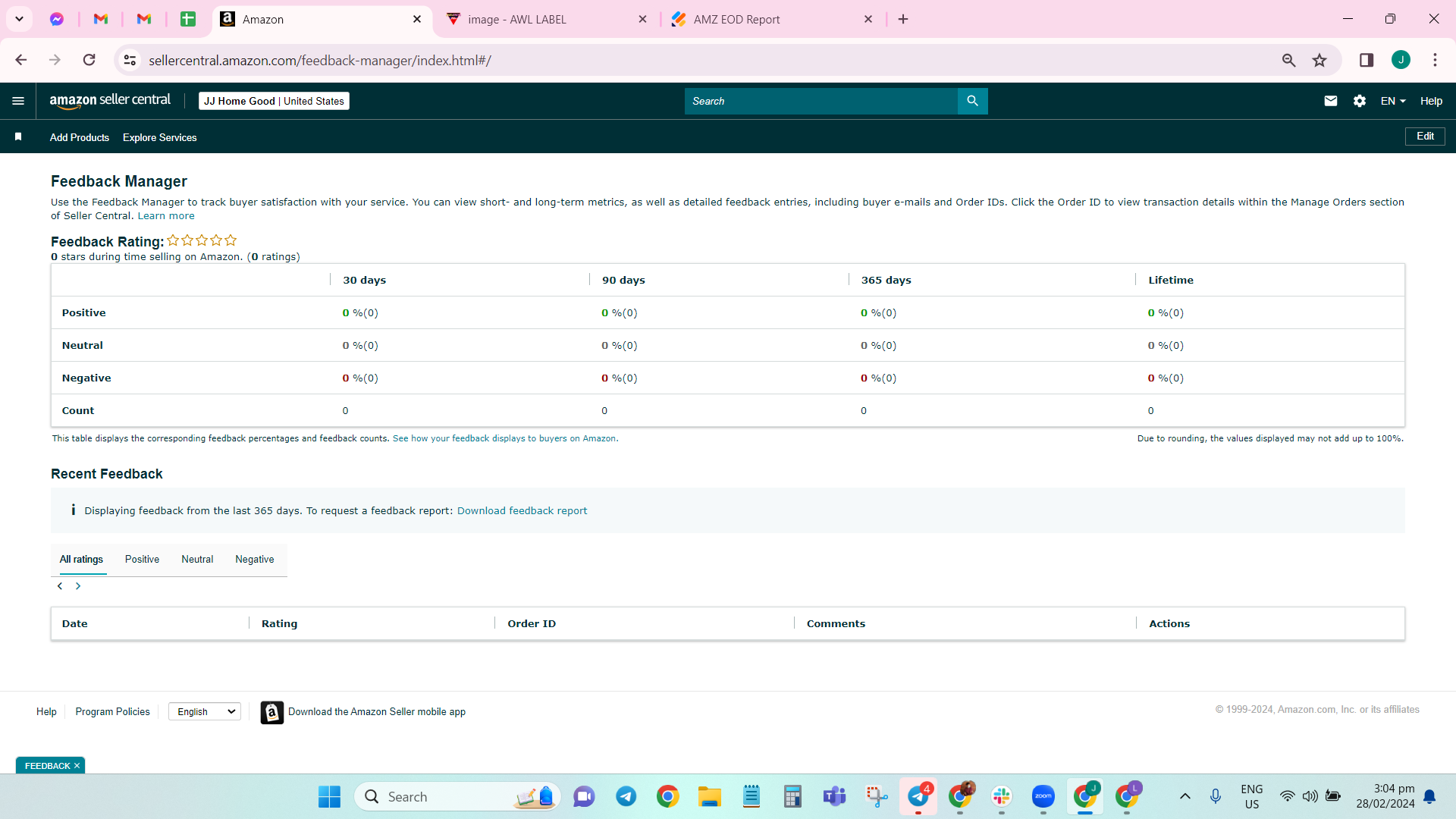
Task: View site information icon in address bar
Action: click(130, 60)
